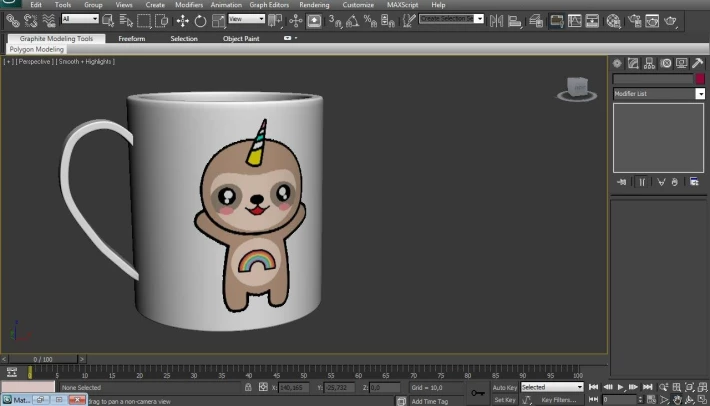This screenshot has width=710, height=406.
Task: Expand ribbon options dropdown arrow
Action: tap(296, 38)
